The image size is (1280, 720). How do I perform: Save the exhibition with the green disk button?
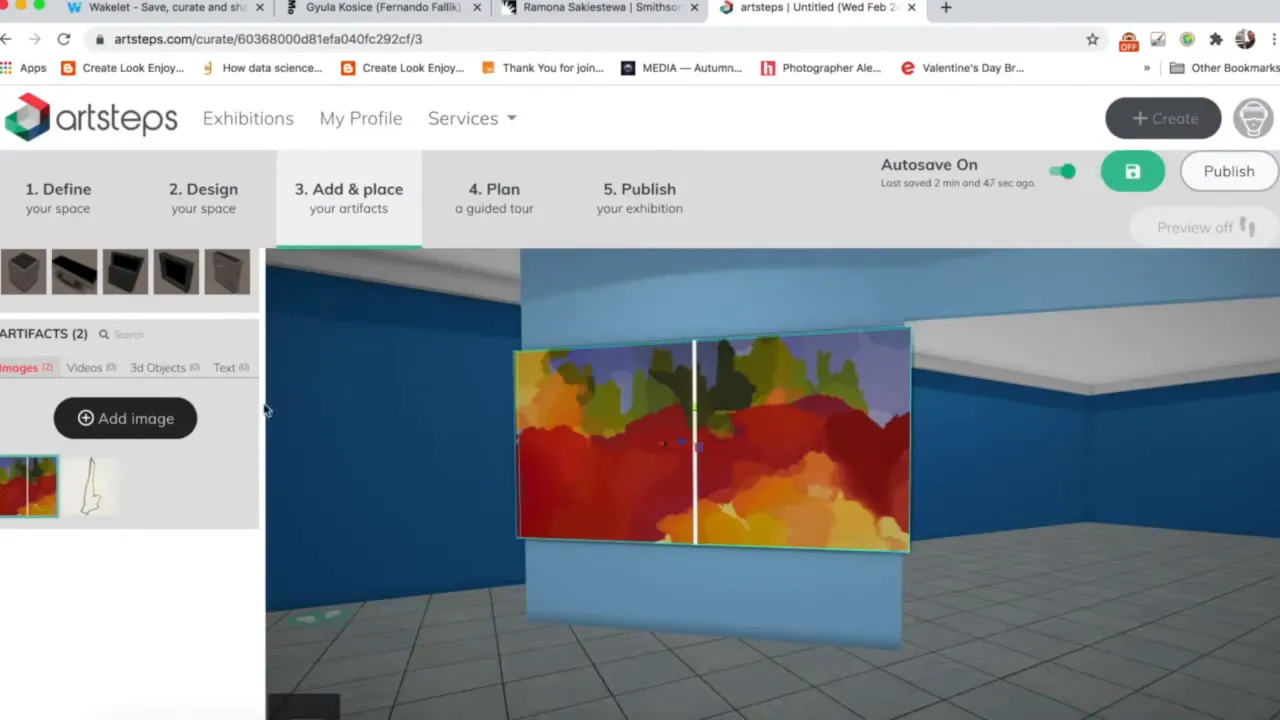pyautogui.click(x=1132, y=172)
